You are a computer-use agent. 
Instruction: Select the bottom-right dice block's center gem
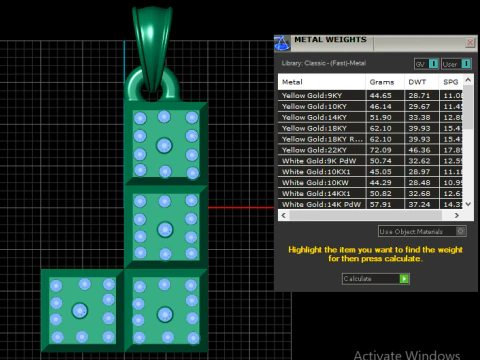[x=165, y=315]
